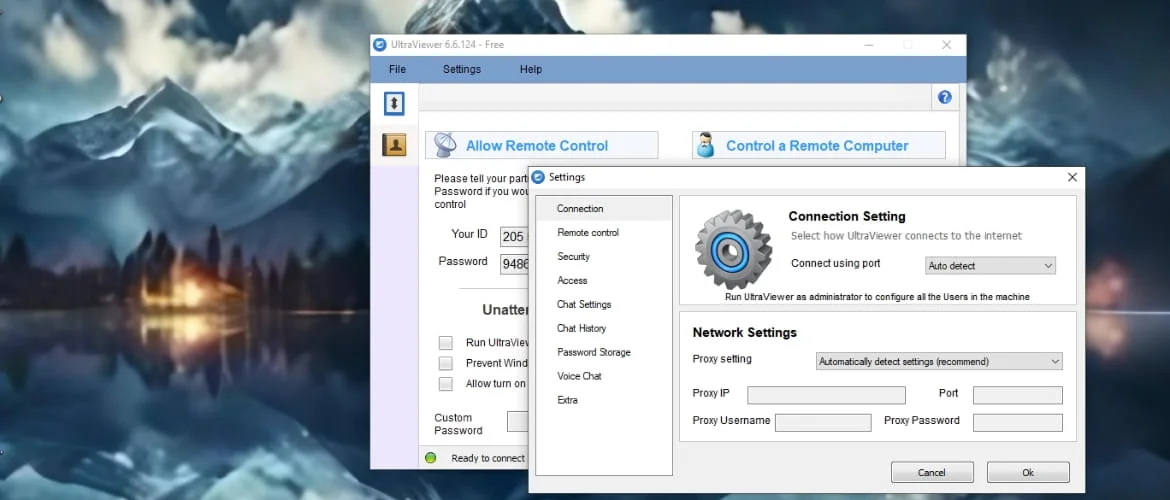1170x500 pixels.
Task: Open the contacts address book sidebar icon
Action: (x=394, y=144)
